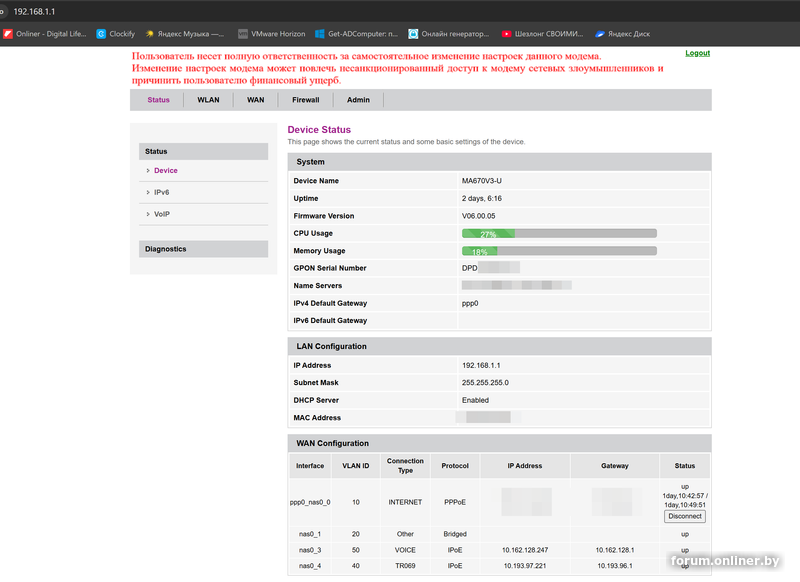
Task: Click the Logout link
Action: coord(697,53)
